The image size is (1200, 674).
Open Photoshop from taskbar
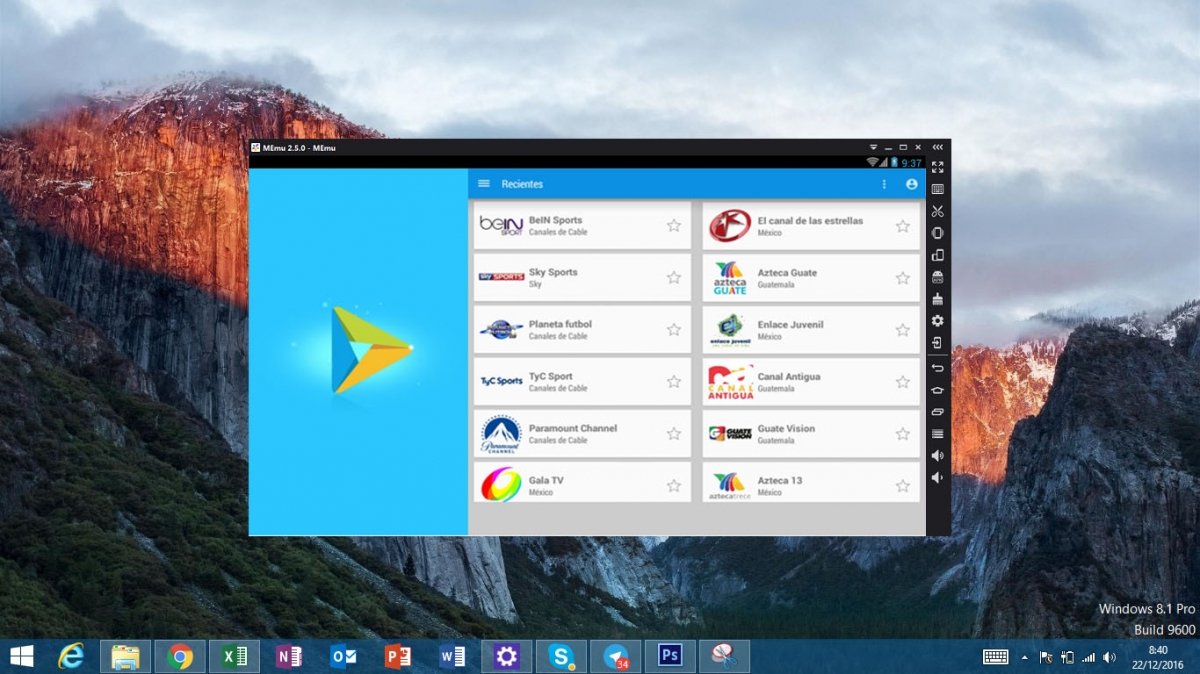tap(670, 656)
